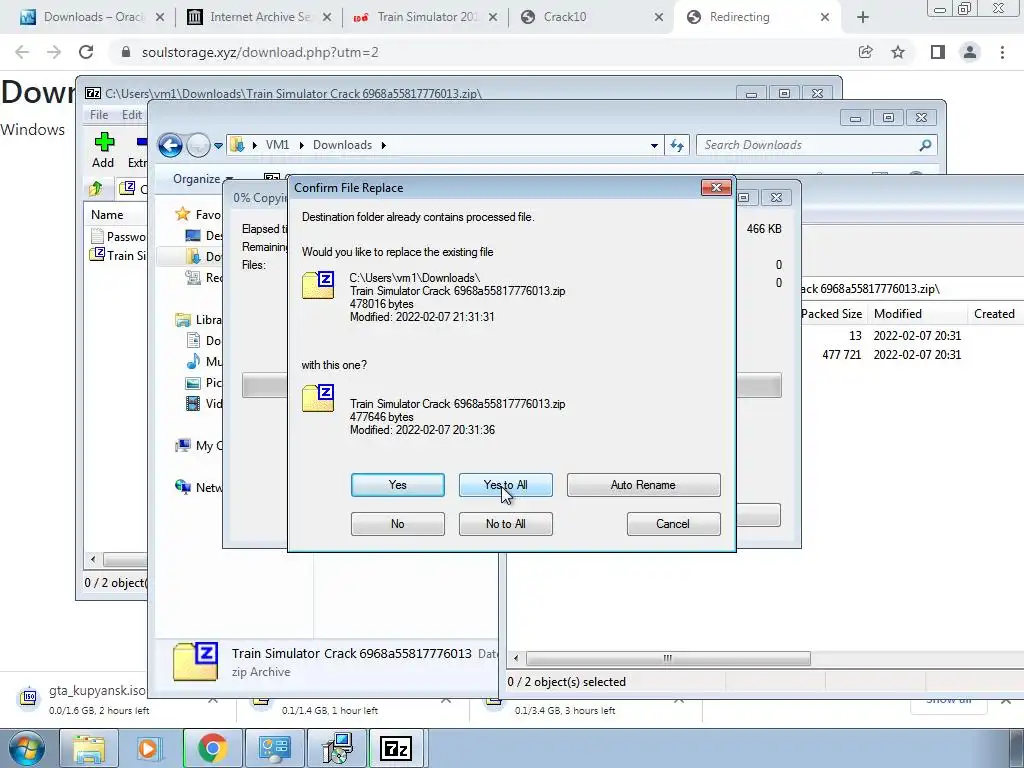Bookmark this page star icon
This screenshot has height=768, width=1024.
point(898,52)
